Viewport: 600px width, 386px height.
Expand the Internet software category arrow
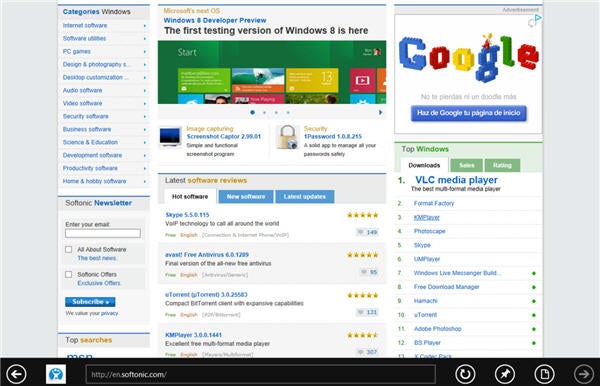click(x=145, y=26)
